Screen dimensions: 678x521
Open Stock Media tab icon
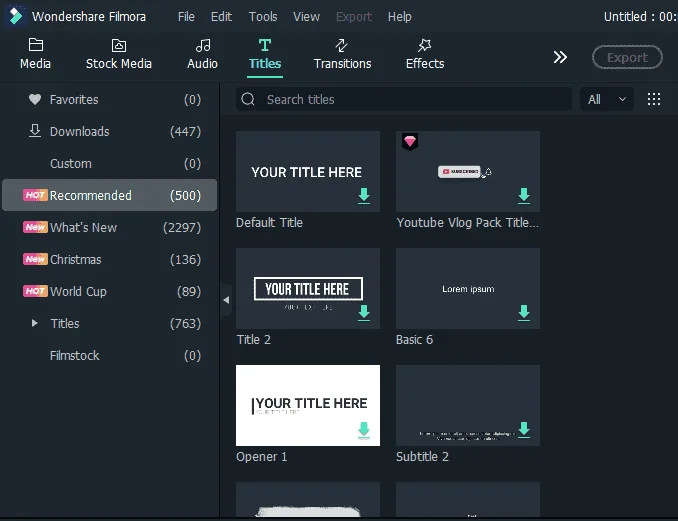[118, 45]
